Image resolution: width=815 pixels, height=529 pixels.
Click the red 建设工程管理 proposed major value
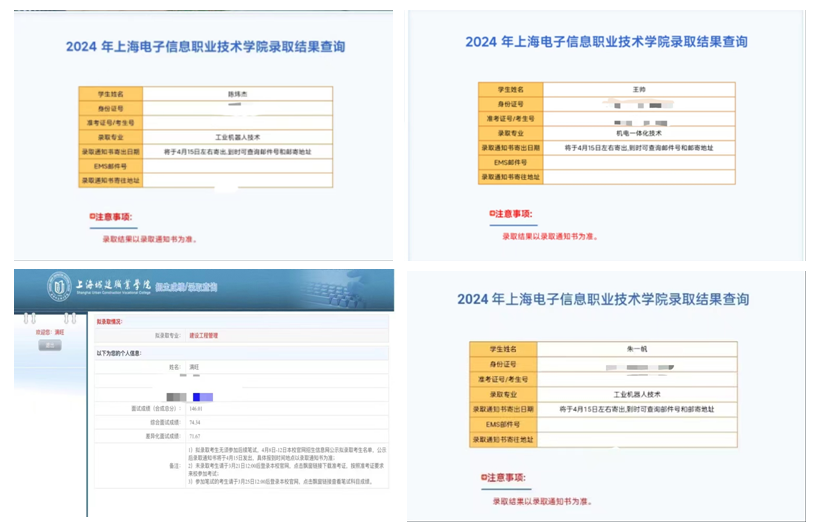[x=203, y=336]
